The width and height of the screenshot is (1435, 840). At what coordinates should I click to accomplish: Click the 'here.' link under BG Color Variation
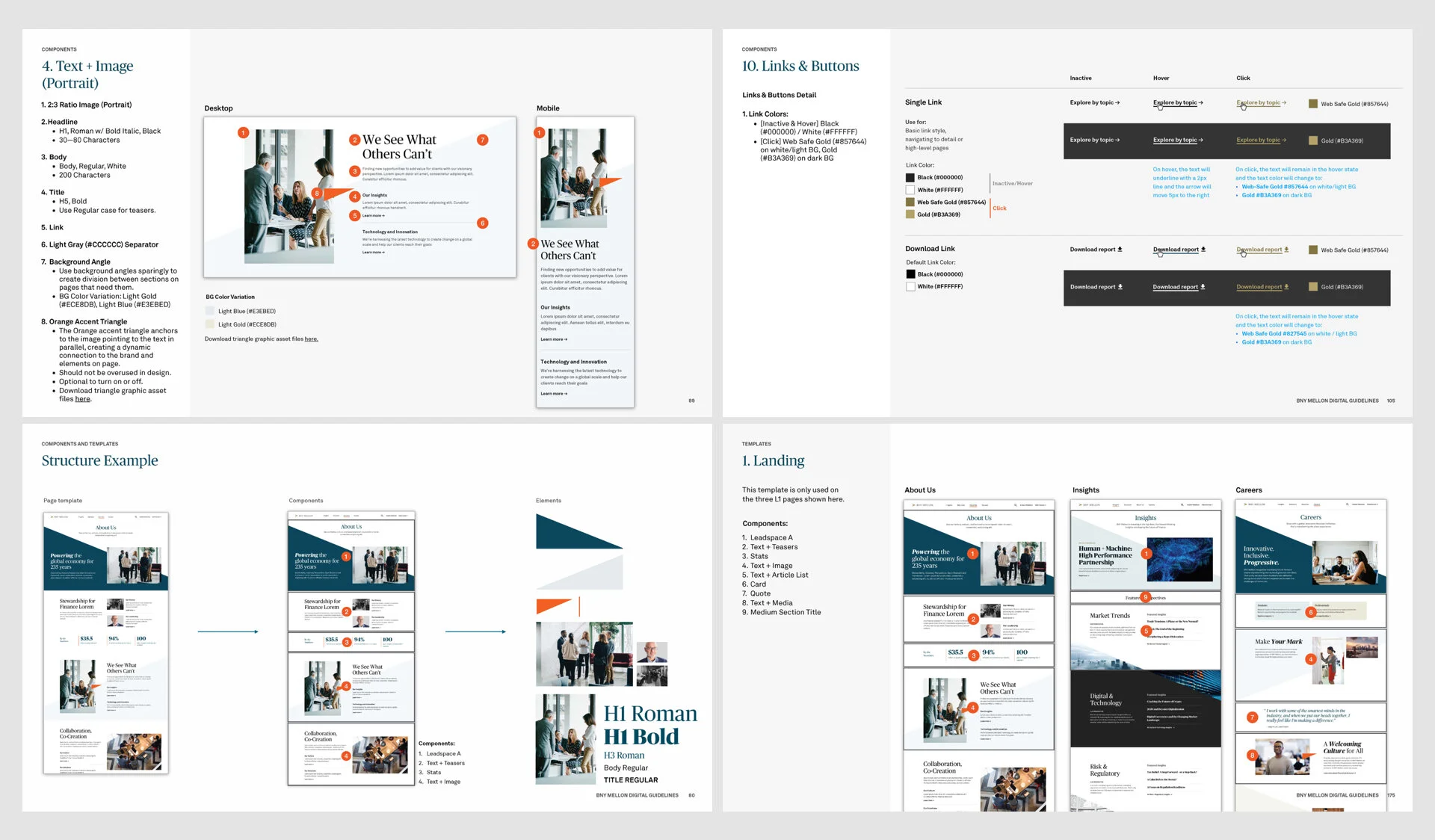[x=311, y=339]
